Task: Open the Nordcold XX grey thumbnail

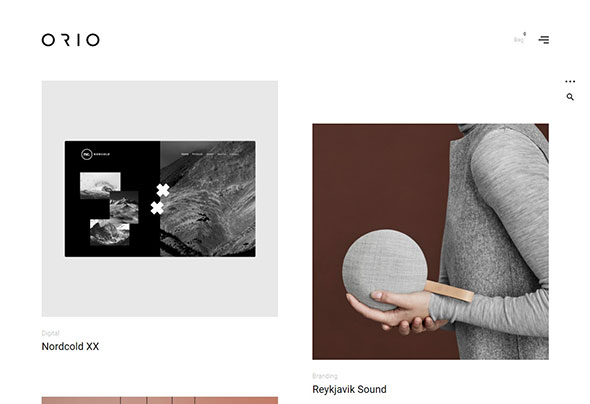Action: 160,199
